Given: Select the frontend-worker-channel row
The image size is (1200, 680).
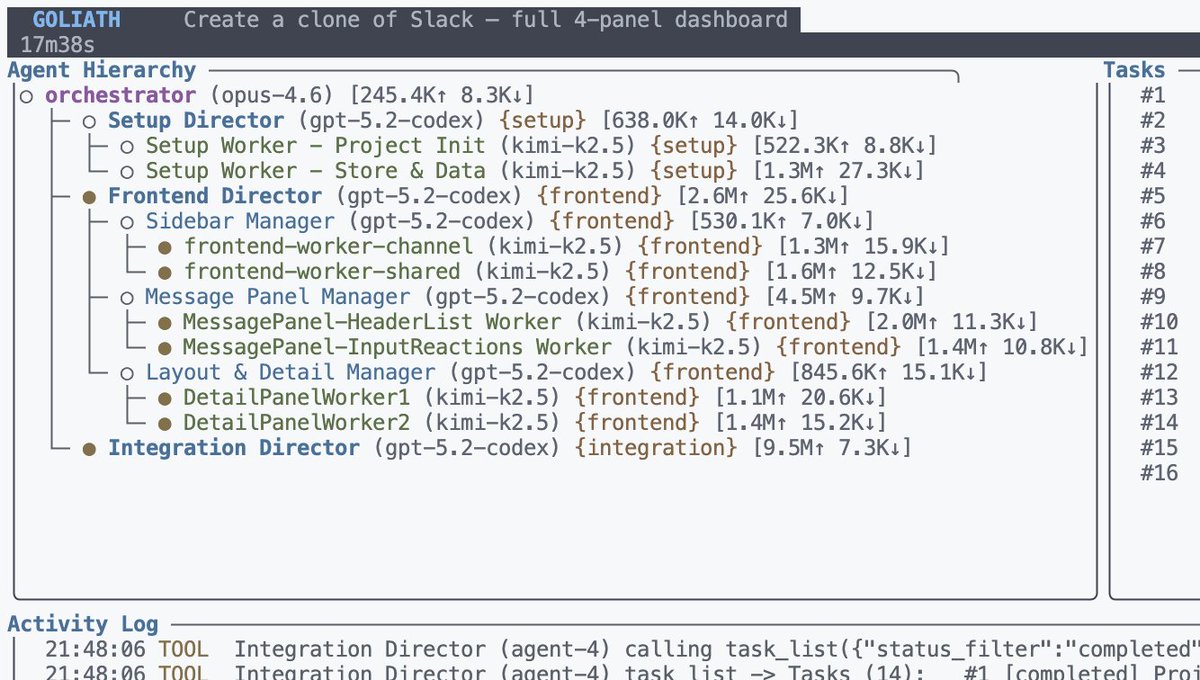Looking at the screenshot, I should point(553,246).
